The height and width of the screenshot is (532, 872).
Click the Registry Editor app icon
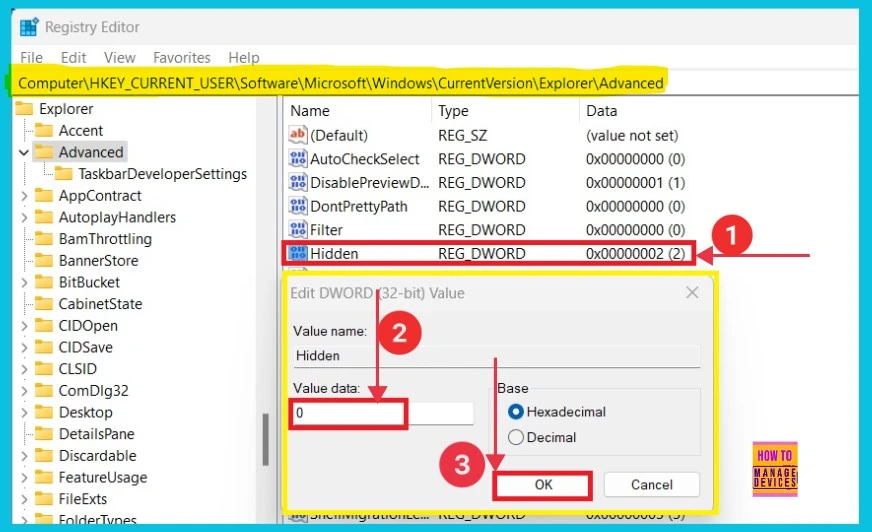tap(29, 27)
